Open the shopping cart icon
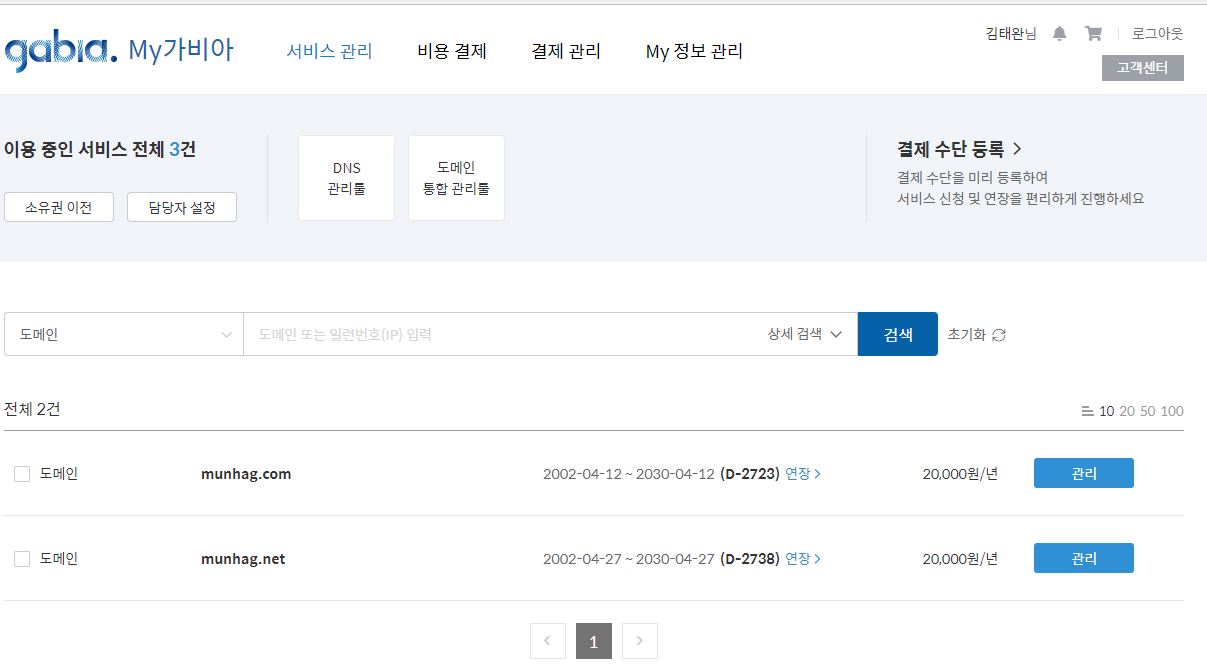Screen dimensions: 1207x666 pos(1093,34)
